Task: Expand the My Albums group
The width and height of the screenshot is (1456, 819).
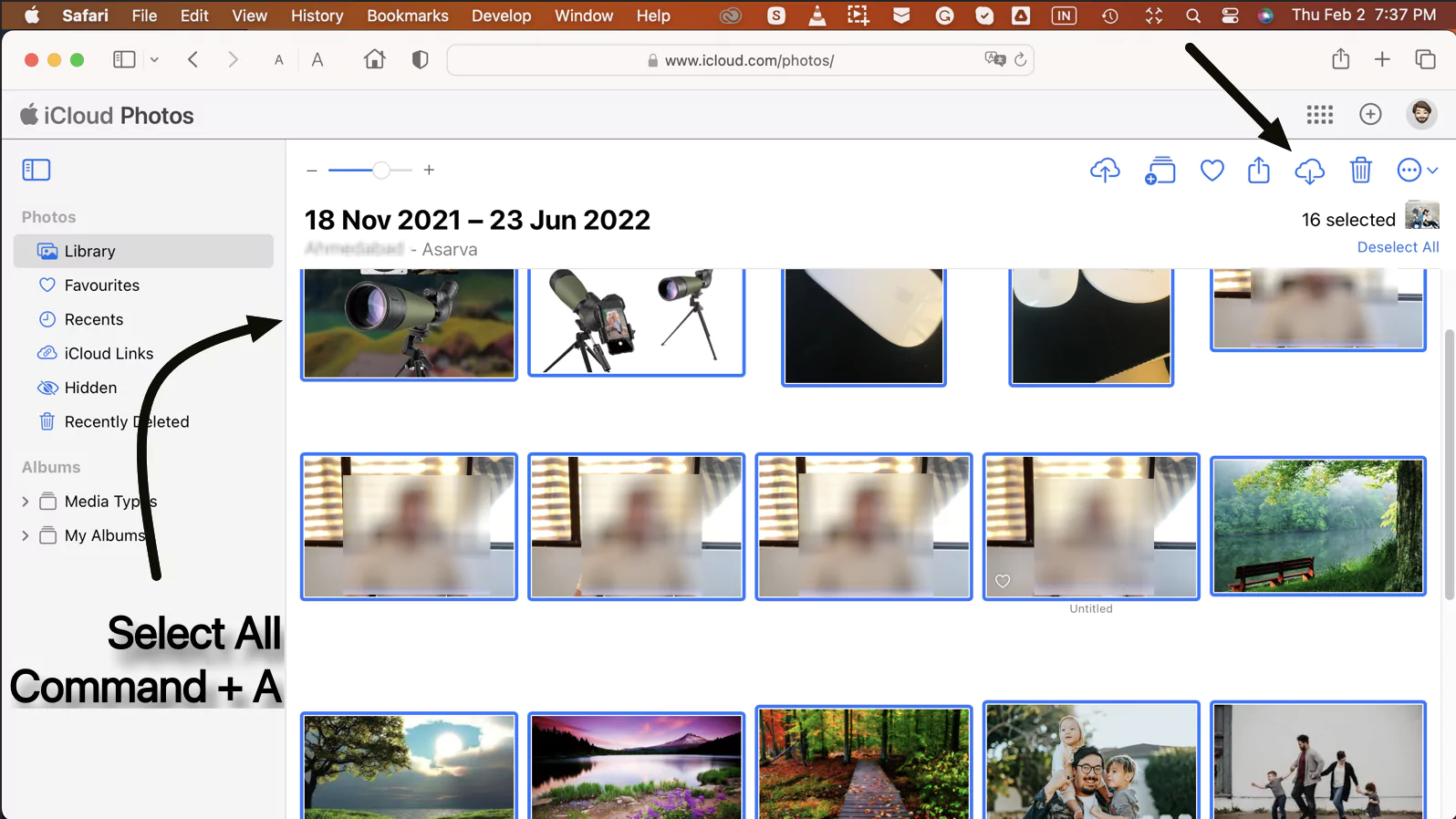Action: point(25,535)
